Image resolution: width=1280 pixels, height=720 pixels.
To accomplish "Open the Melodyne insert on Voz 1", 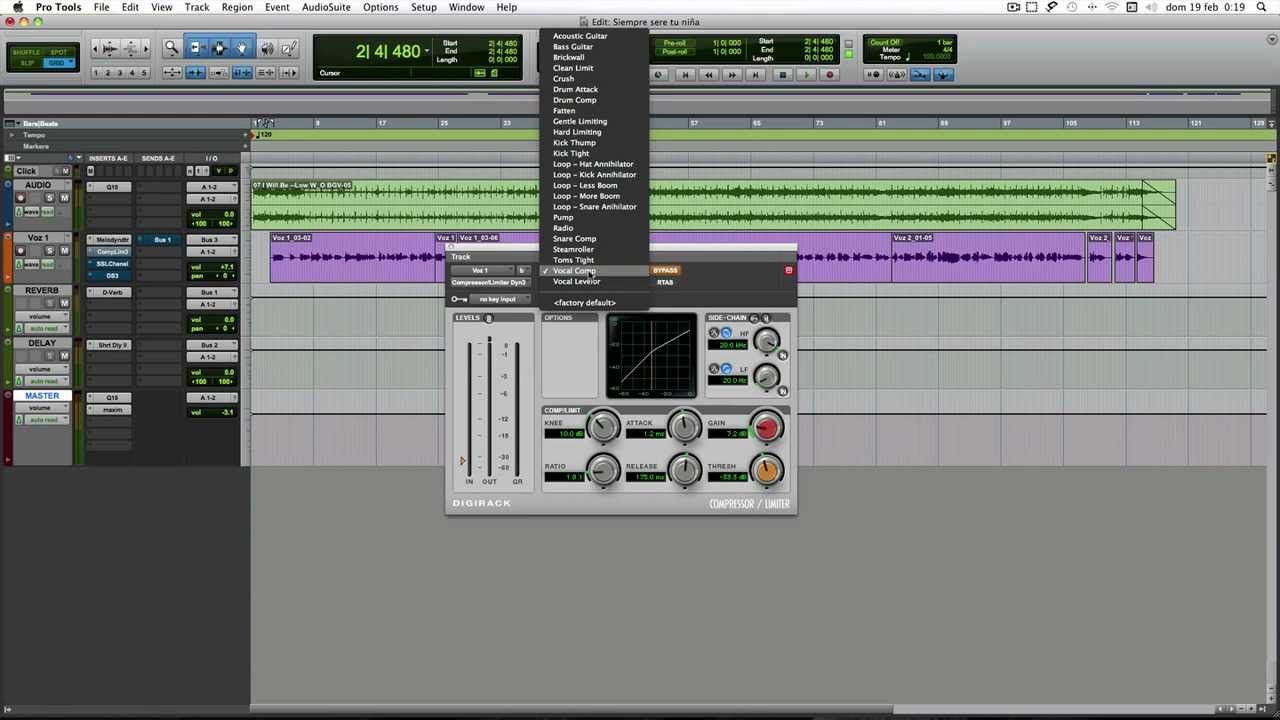I will tap(109, 240).
